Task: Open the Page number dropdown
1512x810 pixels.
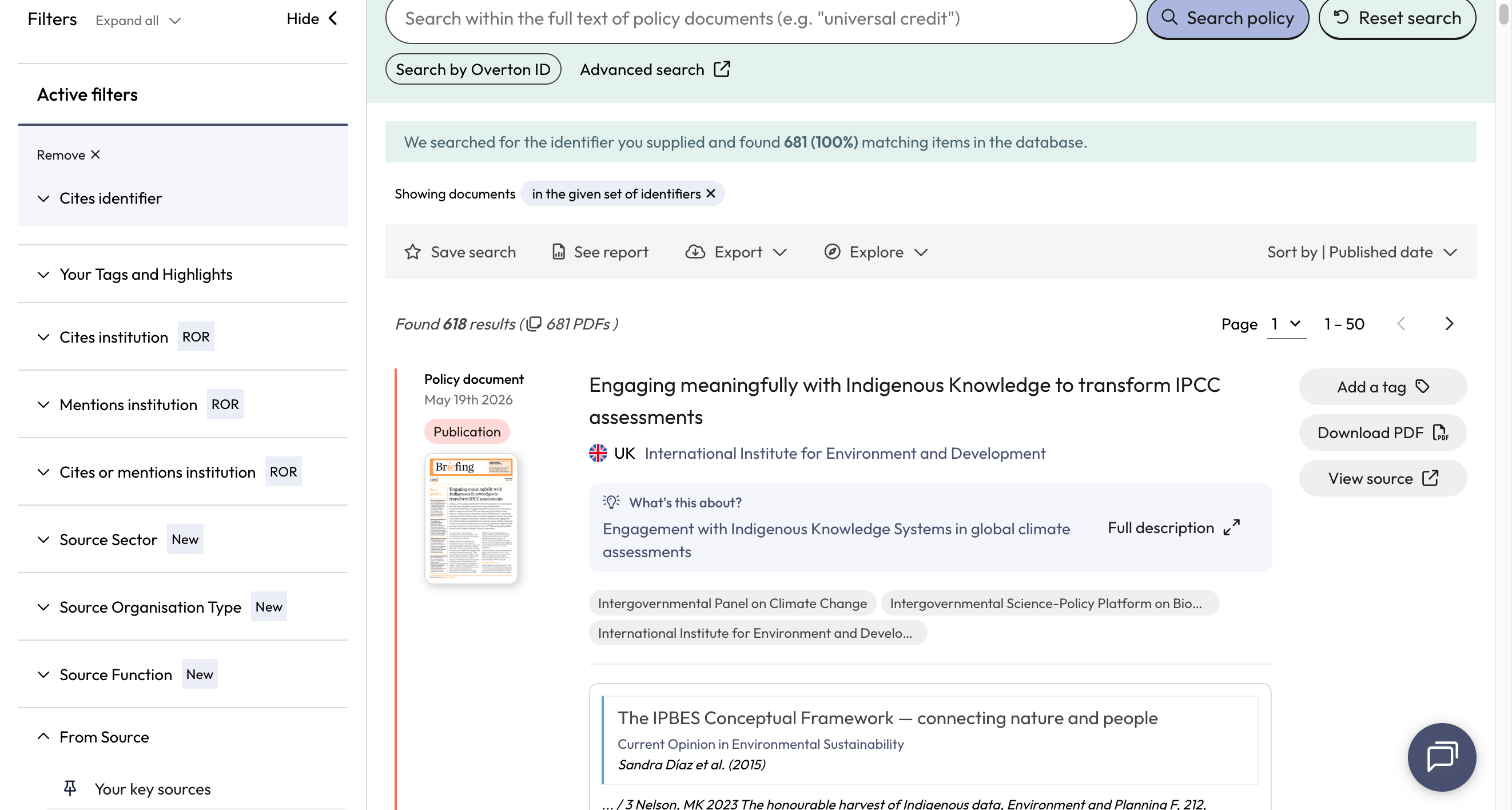Action: pos(1286,324)
